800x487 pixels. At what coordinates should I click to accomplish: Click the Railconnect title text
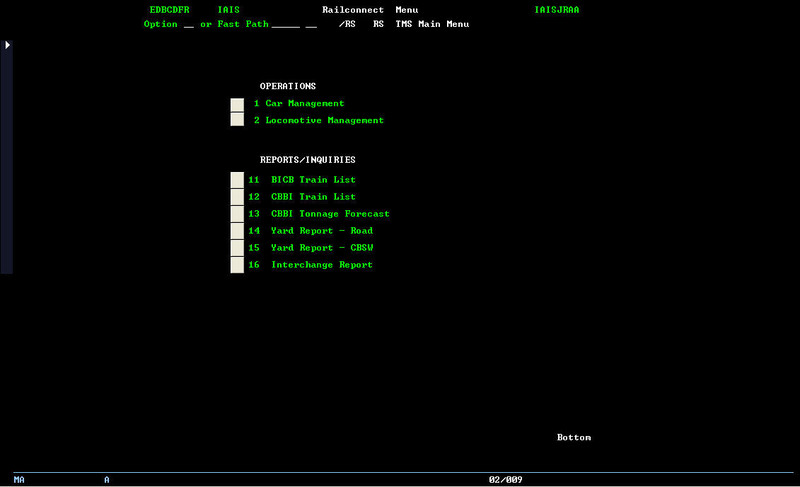[x=353, y=10]
